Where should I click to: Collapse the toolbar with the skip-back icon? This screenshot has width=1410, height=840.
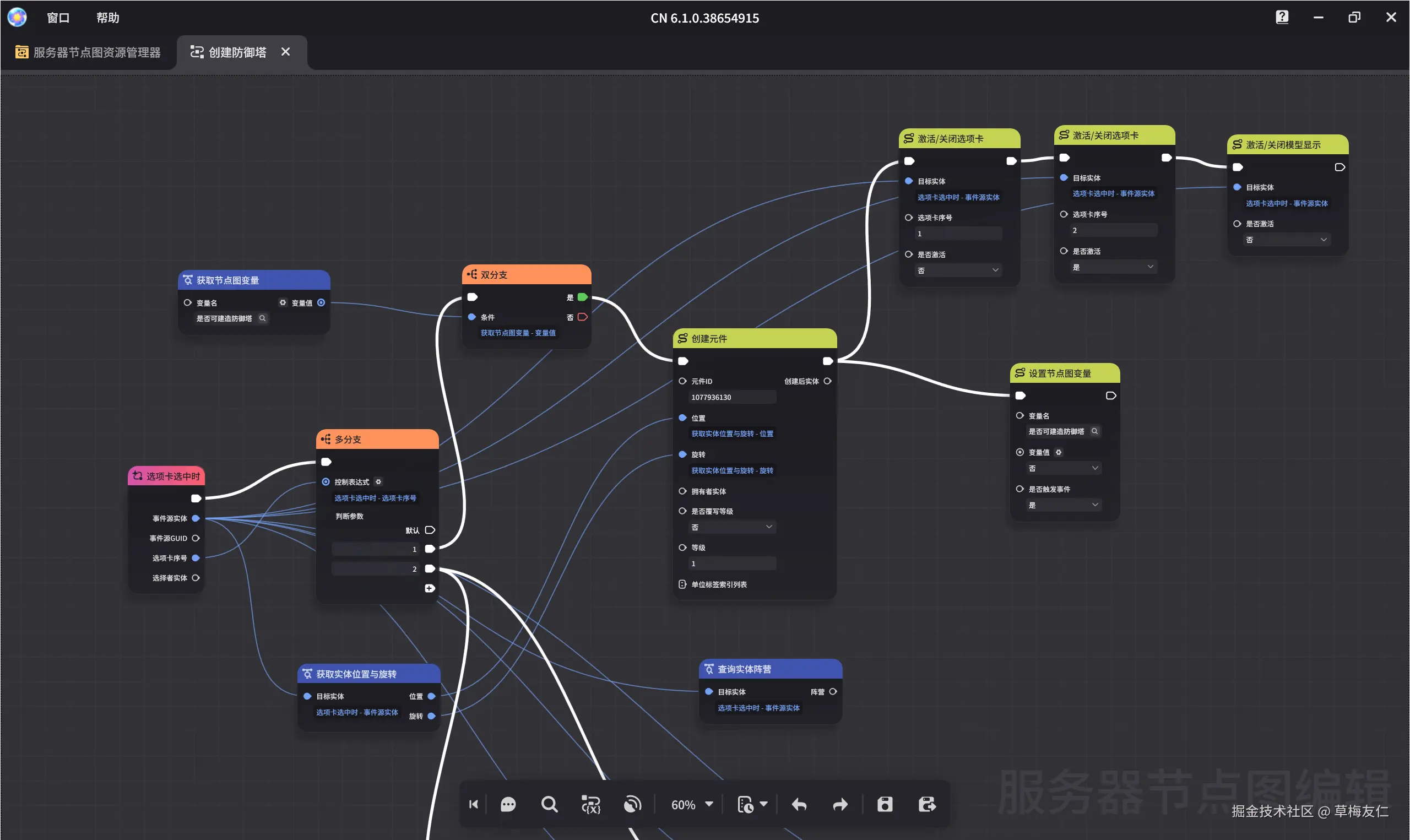pyautogui.click(x=474, y=804)
